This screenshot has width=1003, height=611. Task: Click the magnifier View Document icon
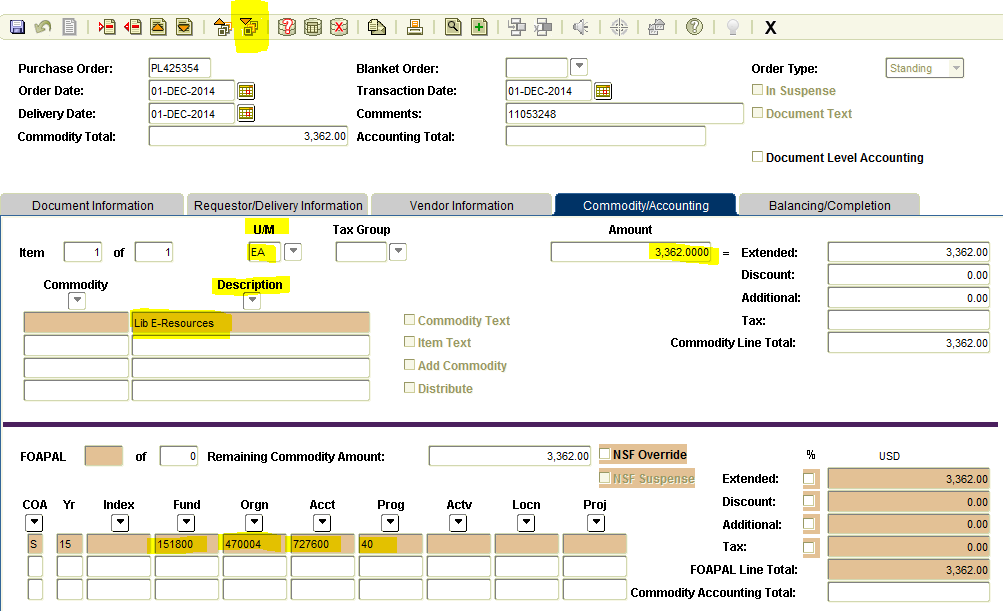(x=453, y=27)
